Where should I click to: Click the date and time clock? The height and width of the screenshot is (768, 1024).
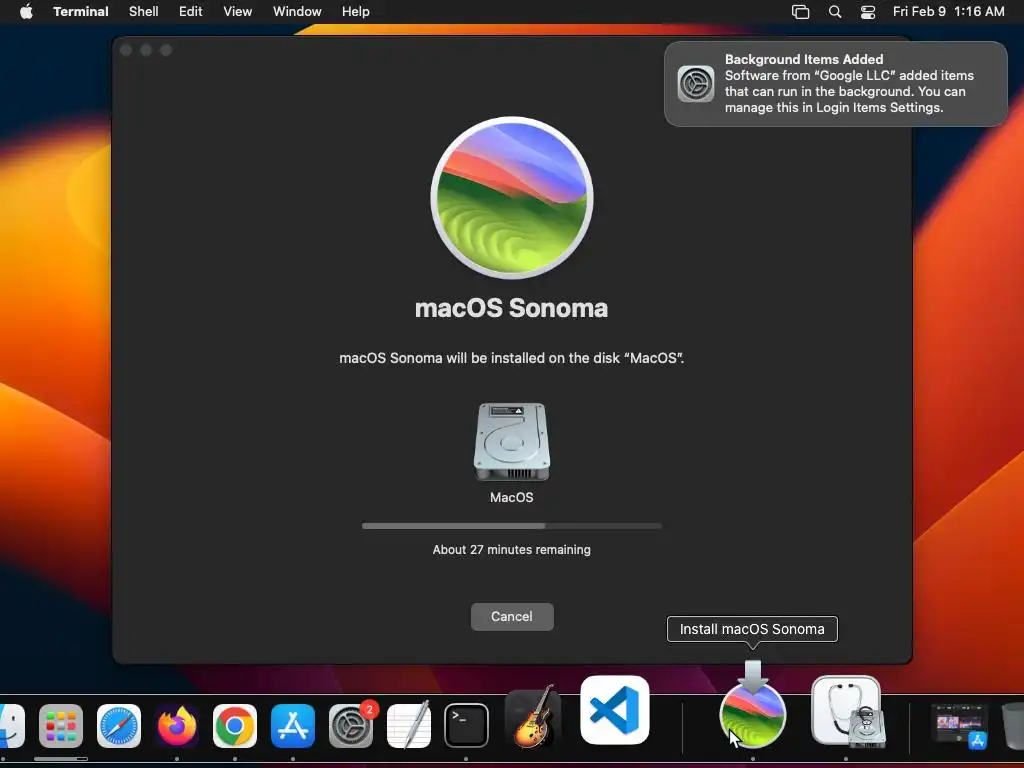coord(949,11)
